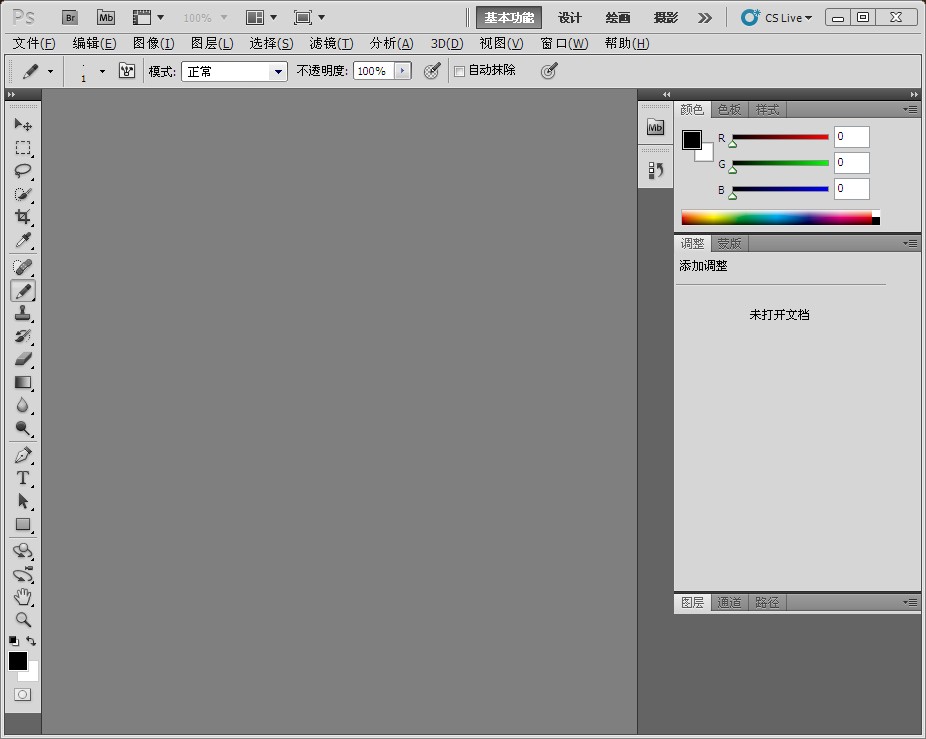Viewport: 926px width, 739px height.
Task: Select the History Brush tool
Action: (x=23, y=336)
